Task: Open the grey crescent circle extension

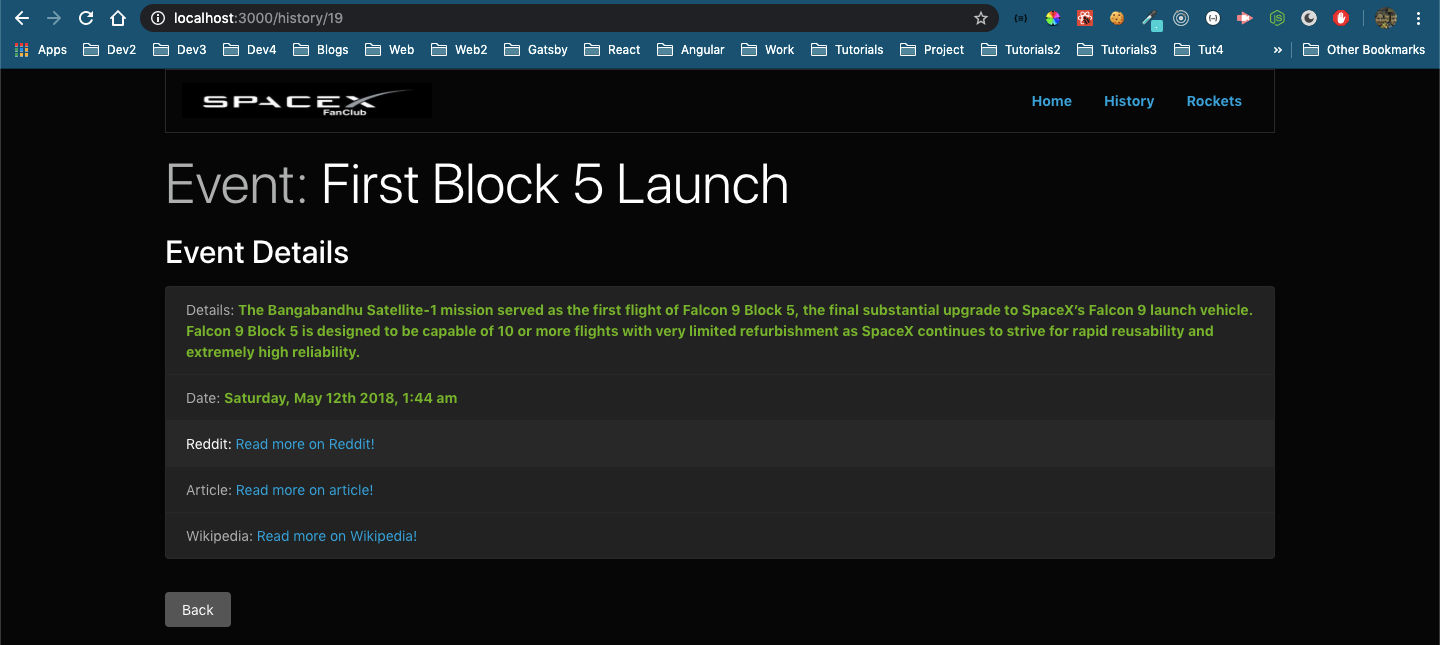Action: 1309,18
